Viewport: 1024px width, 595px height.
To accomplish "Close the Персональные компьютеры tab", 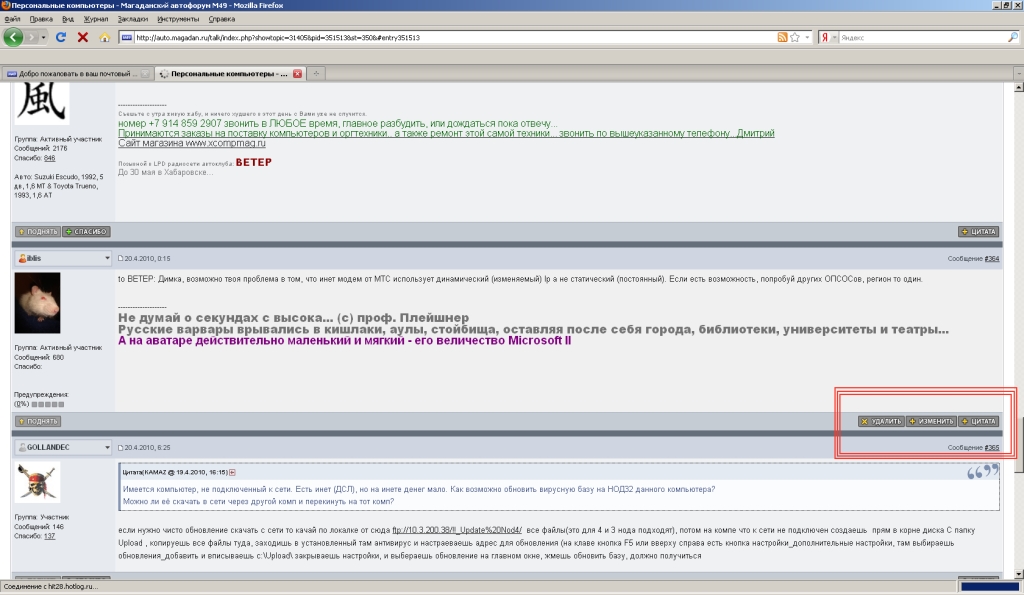I will (297, 74).
